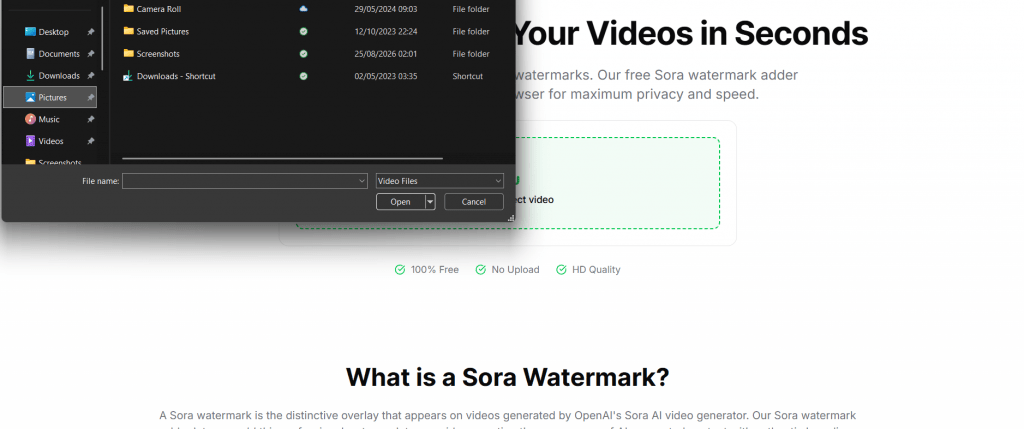The height and width of the screenshot is (429, 1024).
Task: Expand the File name history dropdown arrow
Action: (x=362, y=181)
